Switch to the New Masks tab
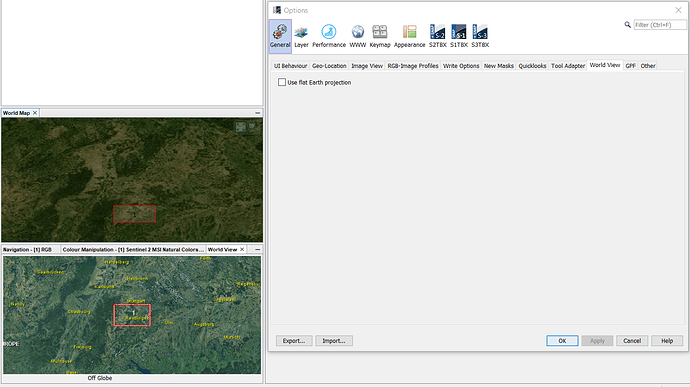 [499, 66]
